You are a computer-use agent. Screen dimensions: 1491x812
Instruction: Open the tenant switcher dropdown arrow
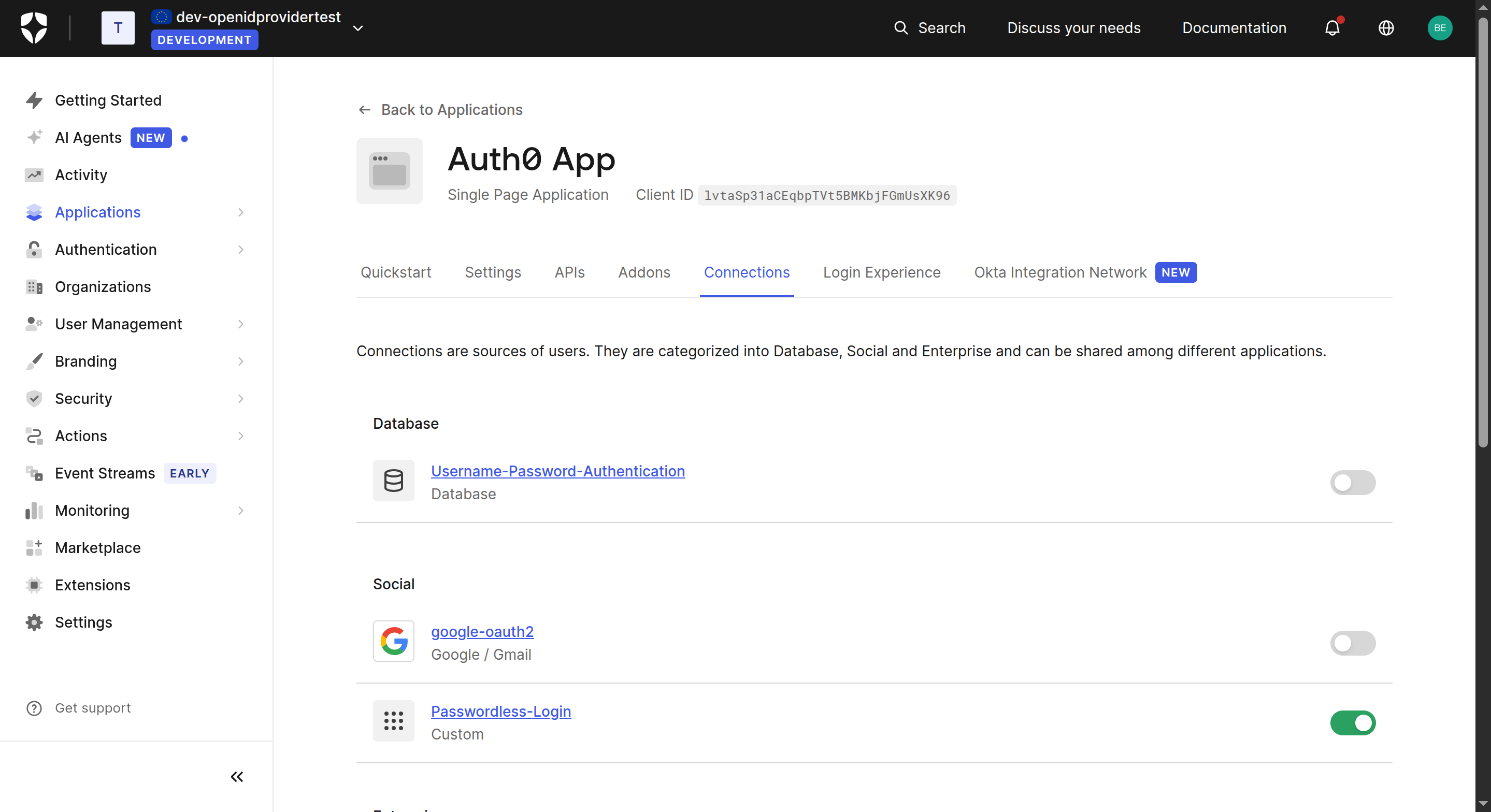(x=357, y=28)
